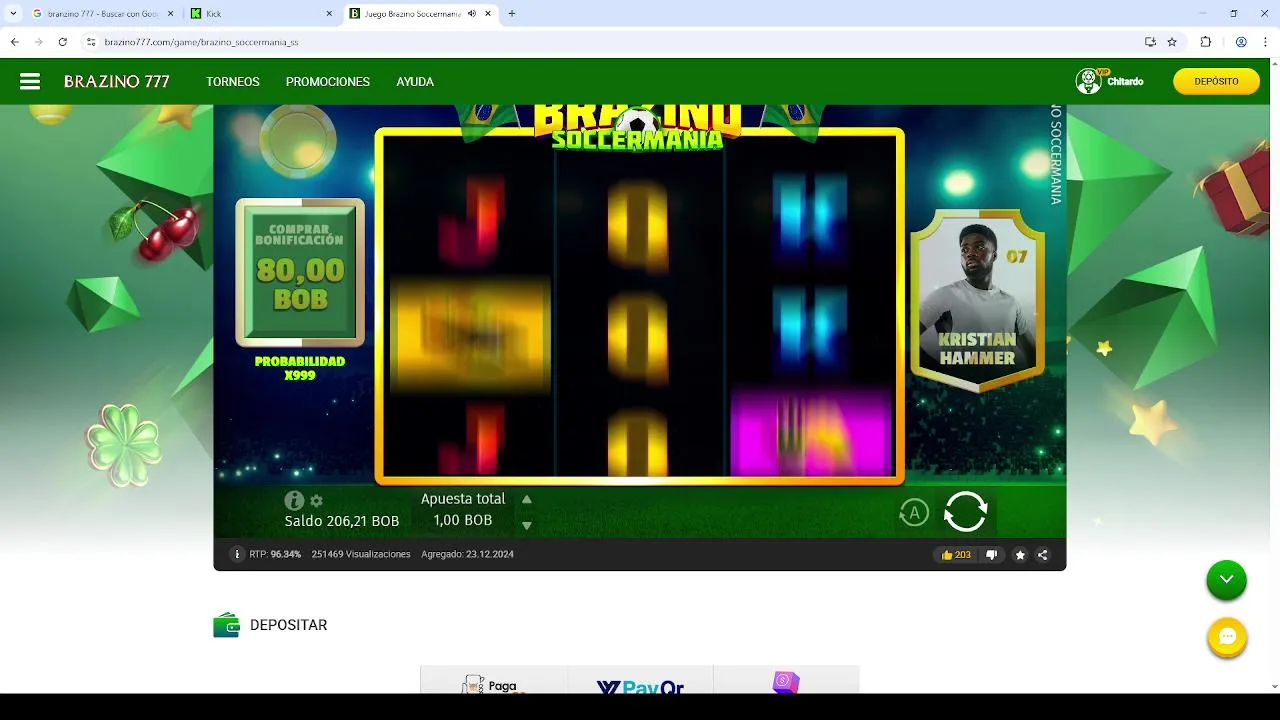Screen dimensions: 1280x720
Task: Click the 251469 Visualizaciones text
Action: pos(361,554)
